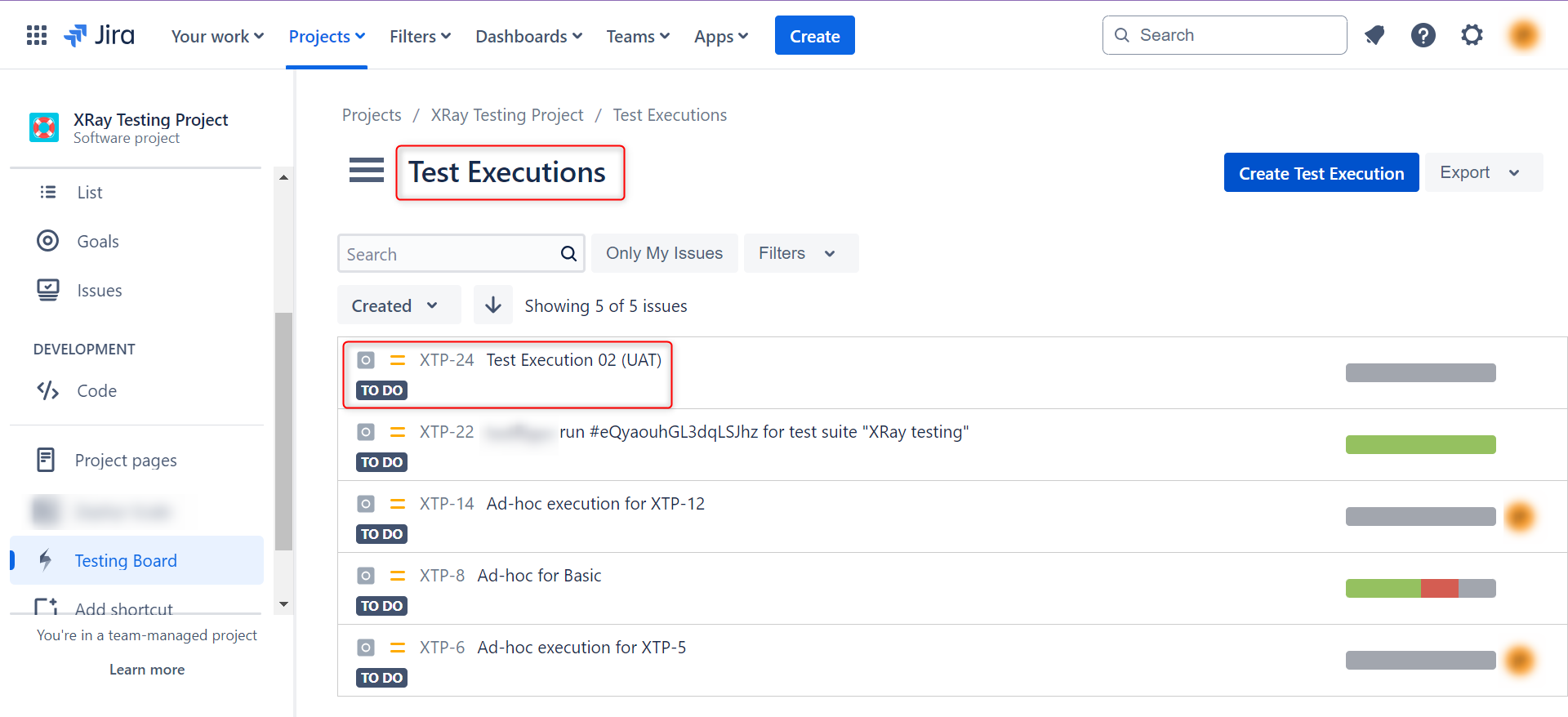The image size is (1568, 717).
Task: Open the settings gear icon
Action: [1472, 35]
